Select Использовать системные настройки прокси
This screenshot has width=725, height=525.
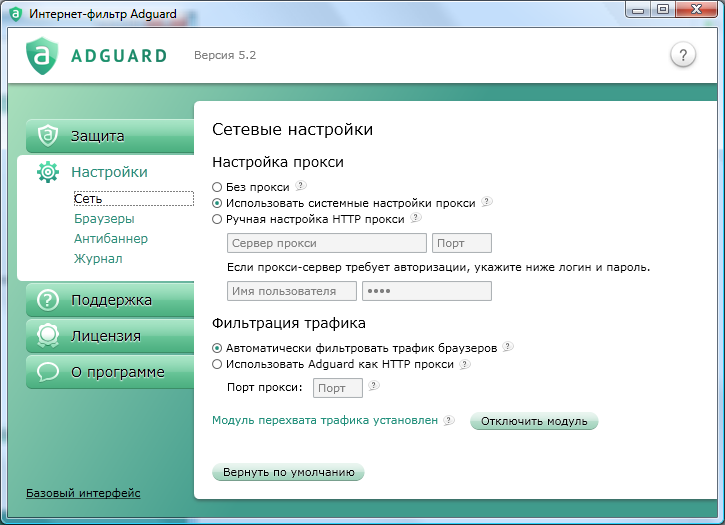217,203
